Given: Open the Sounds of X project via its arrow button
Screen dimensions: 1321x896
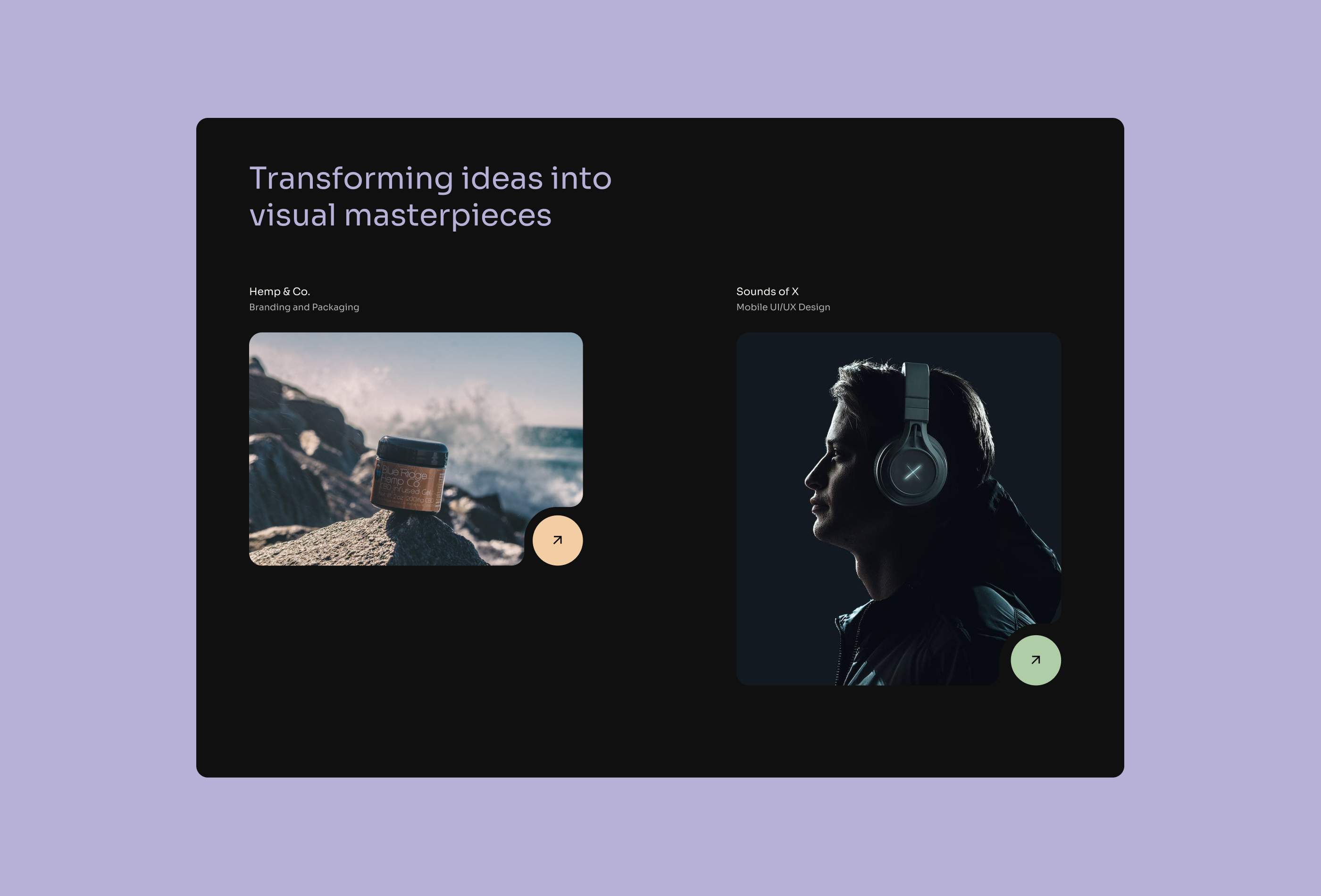Looking at the screenshot, I should click(x=1035, y=659).
